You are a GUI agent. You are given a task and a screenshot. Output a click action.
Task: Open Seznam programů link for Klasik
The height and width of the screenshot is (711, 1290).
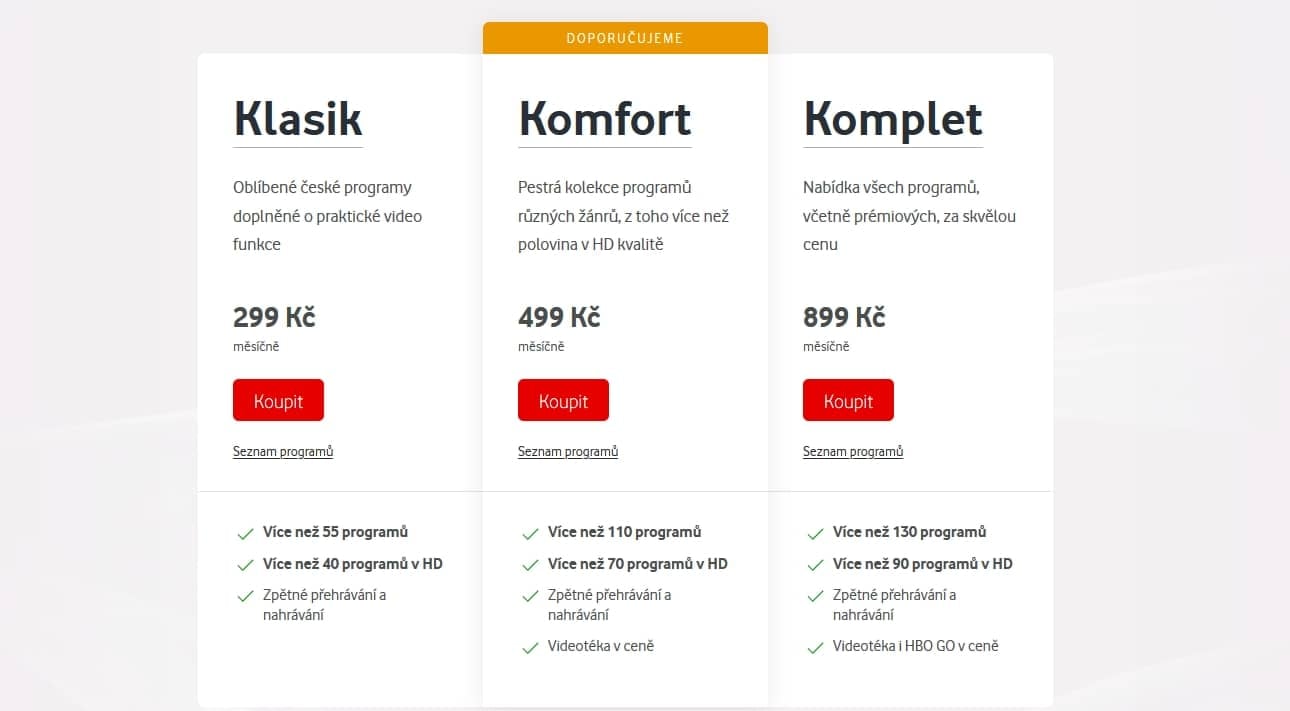click(x=283, y=451)
